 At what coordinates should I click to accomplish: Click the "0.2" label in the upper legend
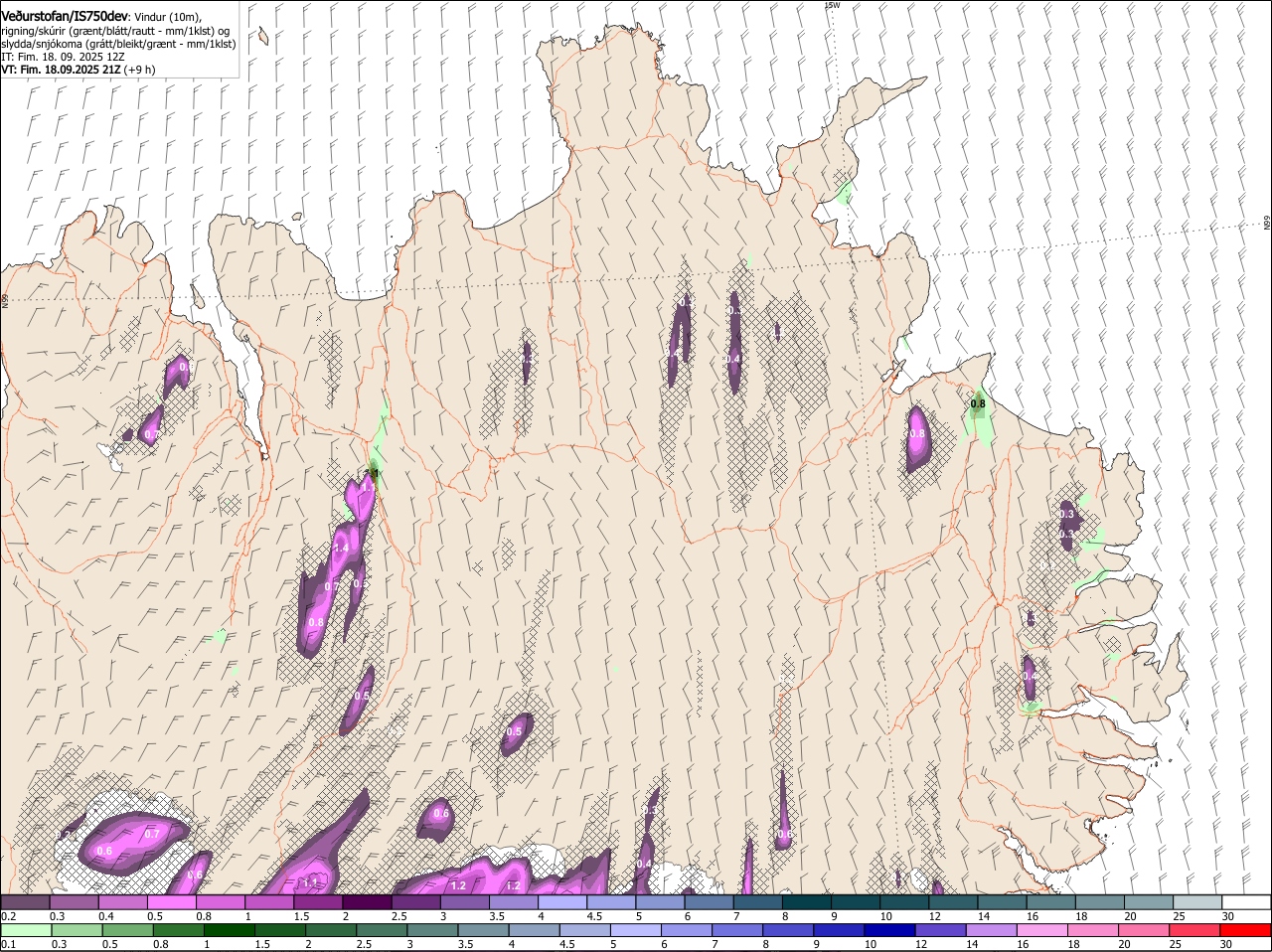pyautogui.click(x=8, y=916)
